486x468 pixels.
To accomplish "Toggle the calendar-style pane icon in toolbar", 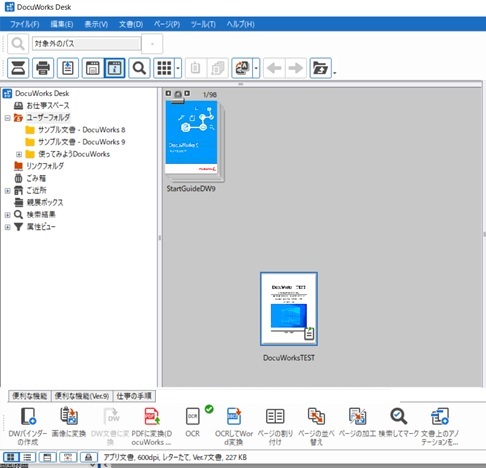I will pos(93,68).
